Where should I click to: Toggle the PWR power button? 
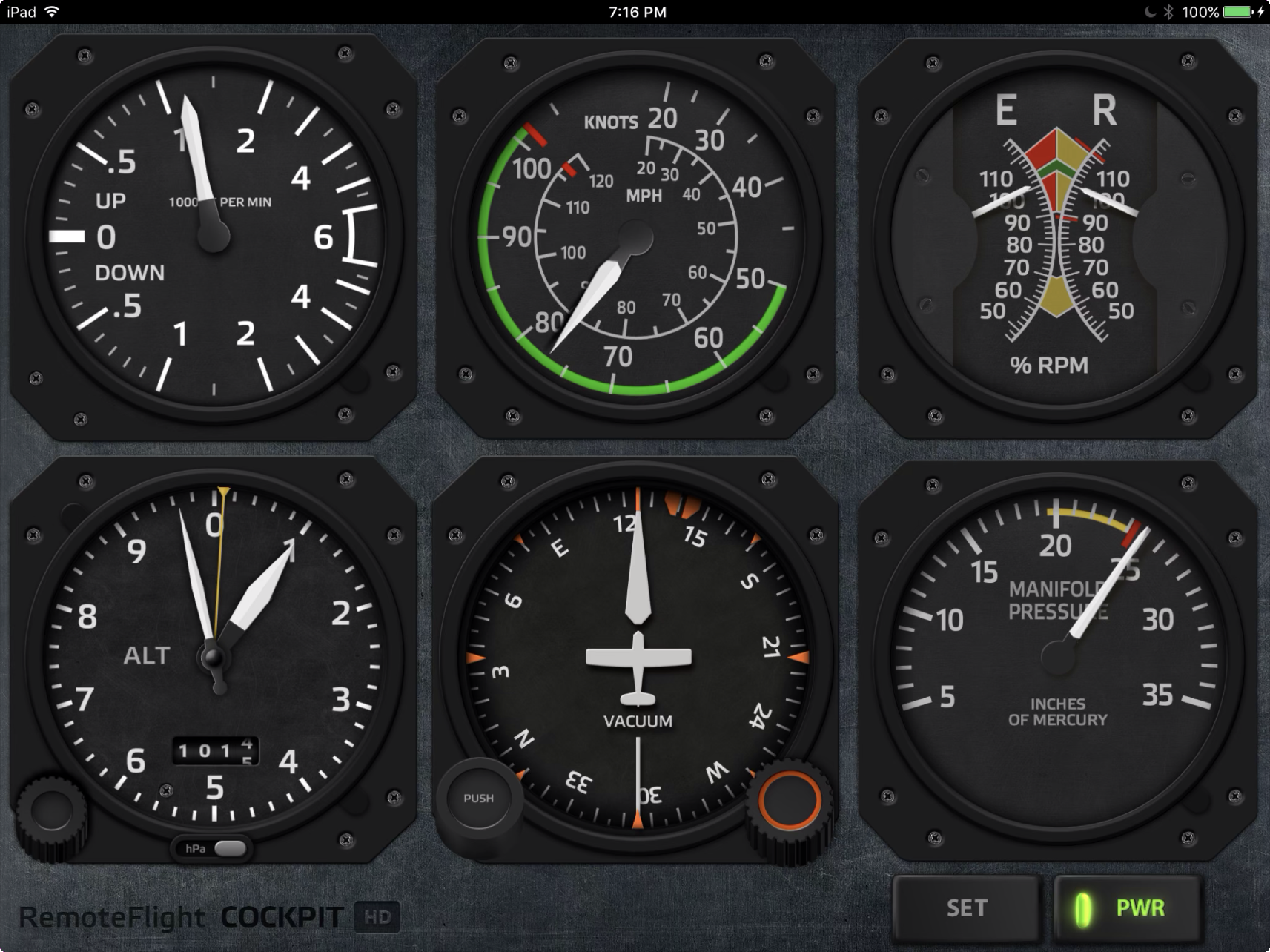[1128, 908]
